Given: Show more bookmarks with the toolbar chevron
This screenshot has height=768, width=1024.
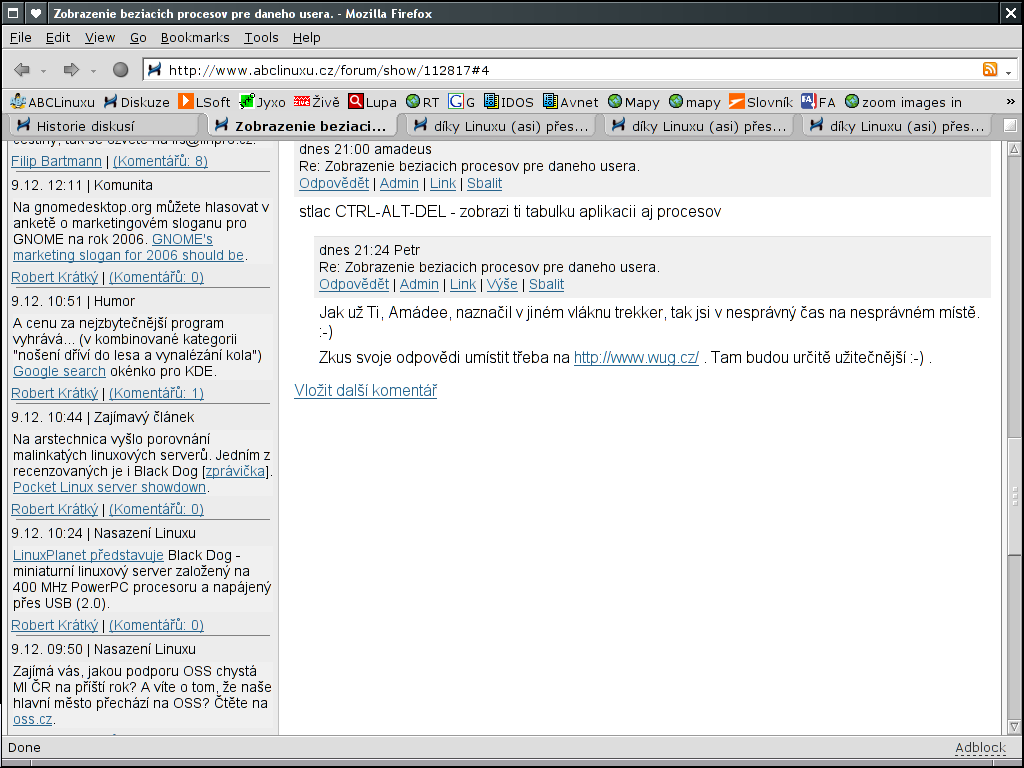Looking at the screenshot, I should [1009, 102].
